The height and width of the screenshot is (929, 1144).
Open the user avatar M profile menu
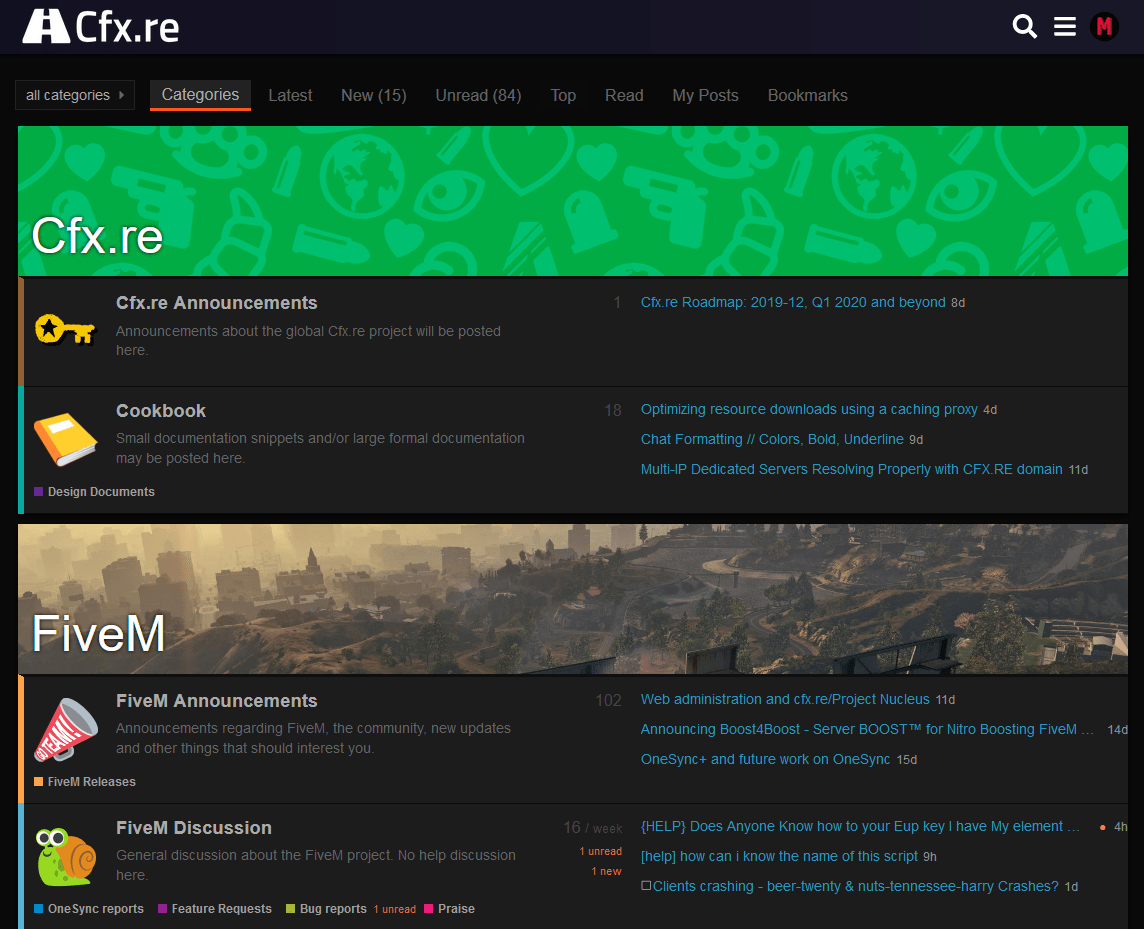[x=1104, y=27]
